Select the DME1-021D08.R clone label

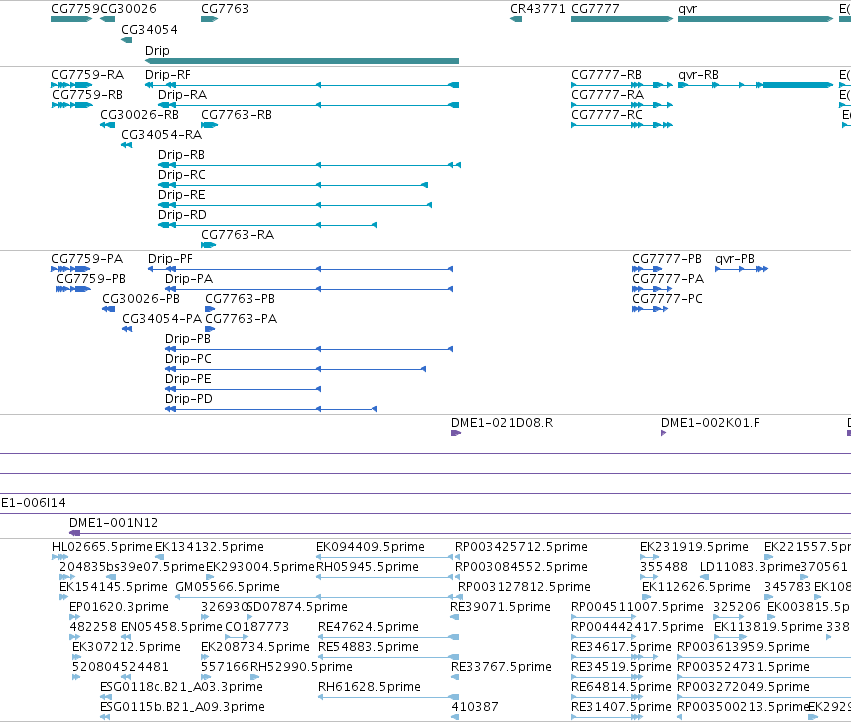click(x=502, y=422)
